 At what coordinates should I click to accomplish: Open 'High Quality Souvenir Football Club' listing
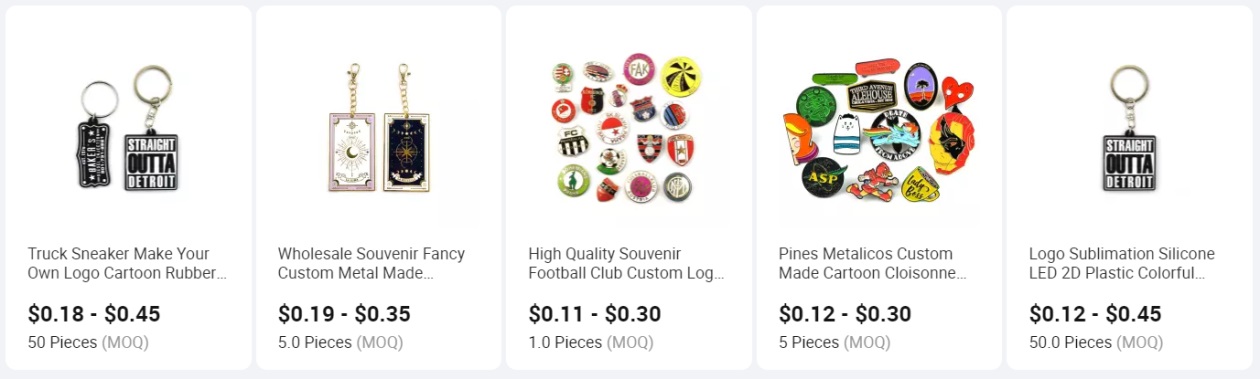pos(626,263)
